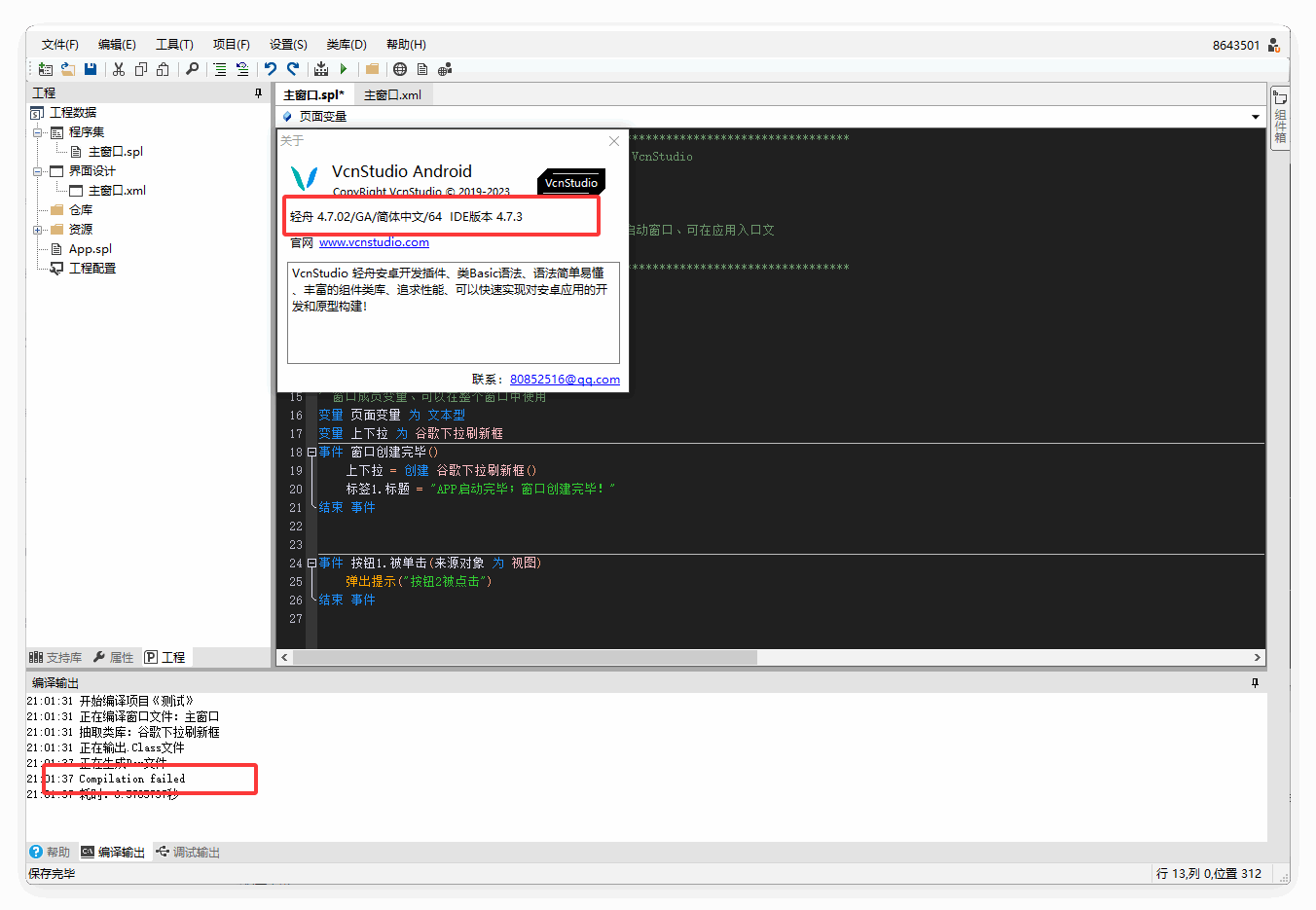The width and height of the screenshot is (1316, 910).
Task: Click the Cut scissors toolbar icon
Action: pyautogui.click(x=119, y=69)
